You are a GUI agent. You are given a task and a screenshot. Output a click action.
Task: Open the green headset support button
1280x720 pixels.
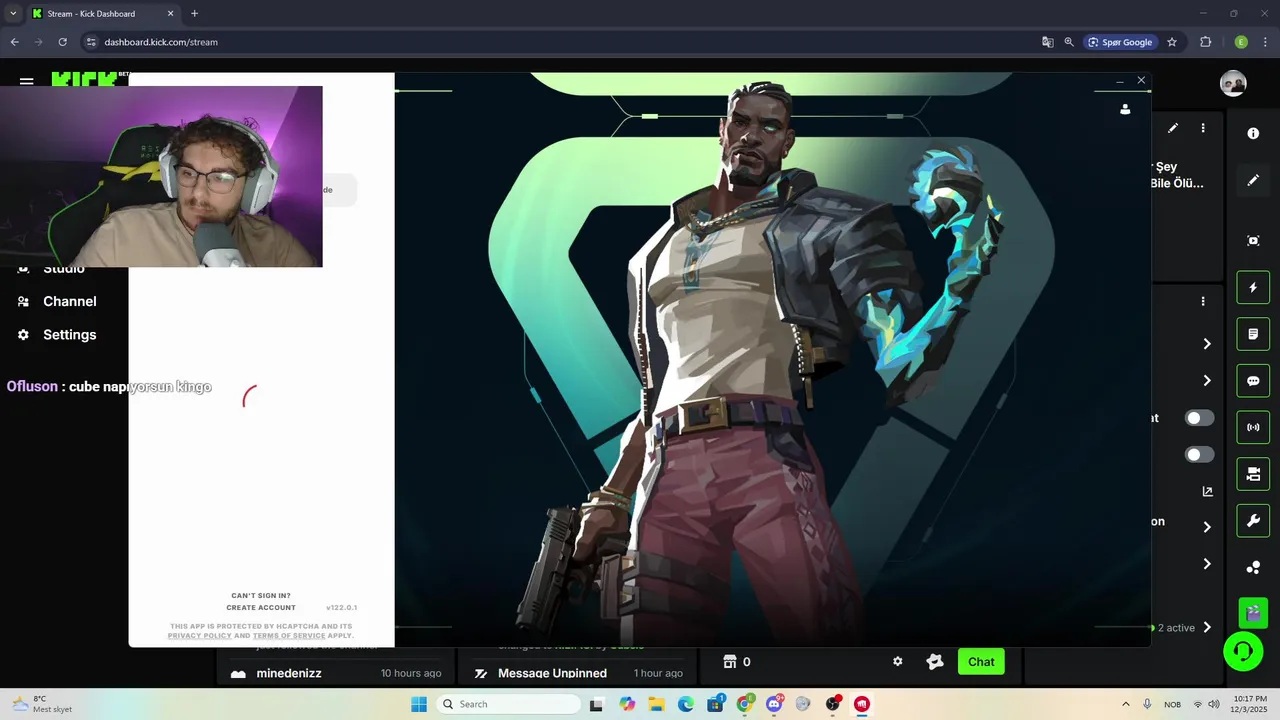(x=1244, y=652)
